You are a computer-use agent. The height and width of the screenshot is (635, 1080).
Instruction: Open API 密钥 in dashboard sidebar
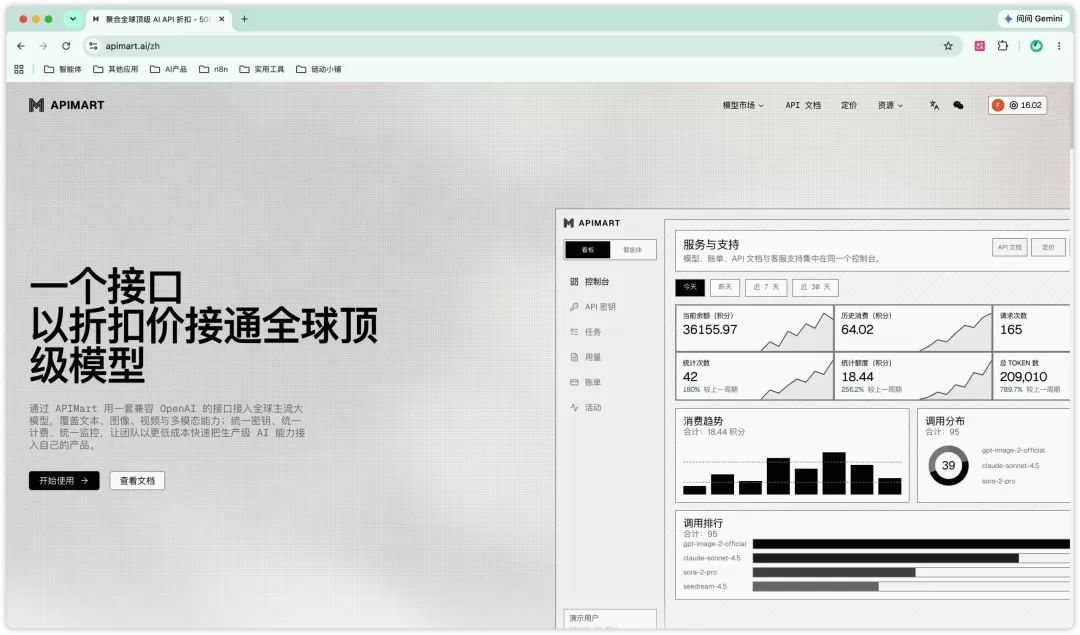592,307
